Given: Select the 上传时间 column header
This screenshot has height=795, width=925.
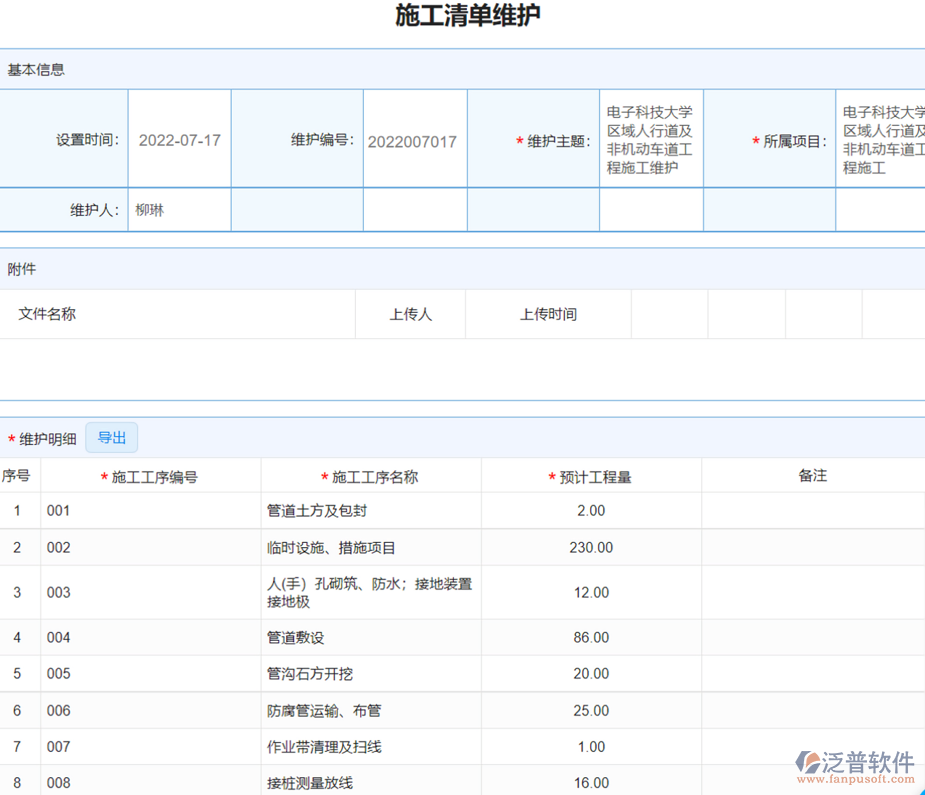Looking at the screenshot, I should pos(547,313).
